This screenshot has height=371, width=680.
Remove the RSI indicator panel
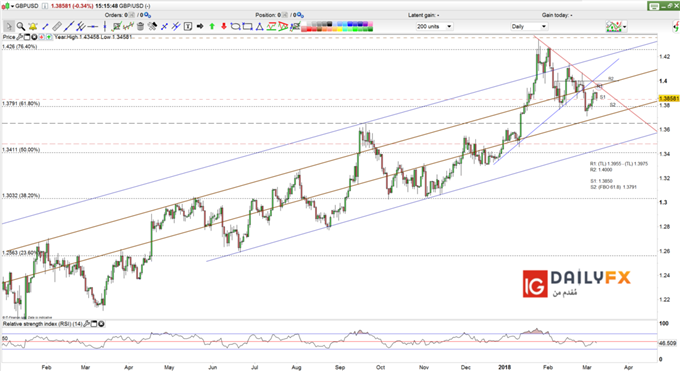(101, 324)
